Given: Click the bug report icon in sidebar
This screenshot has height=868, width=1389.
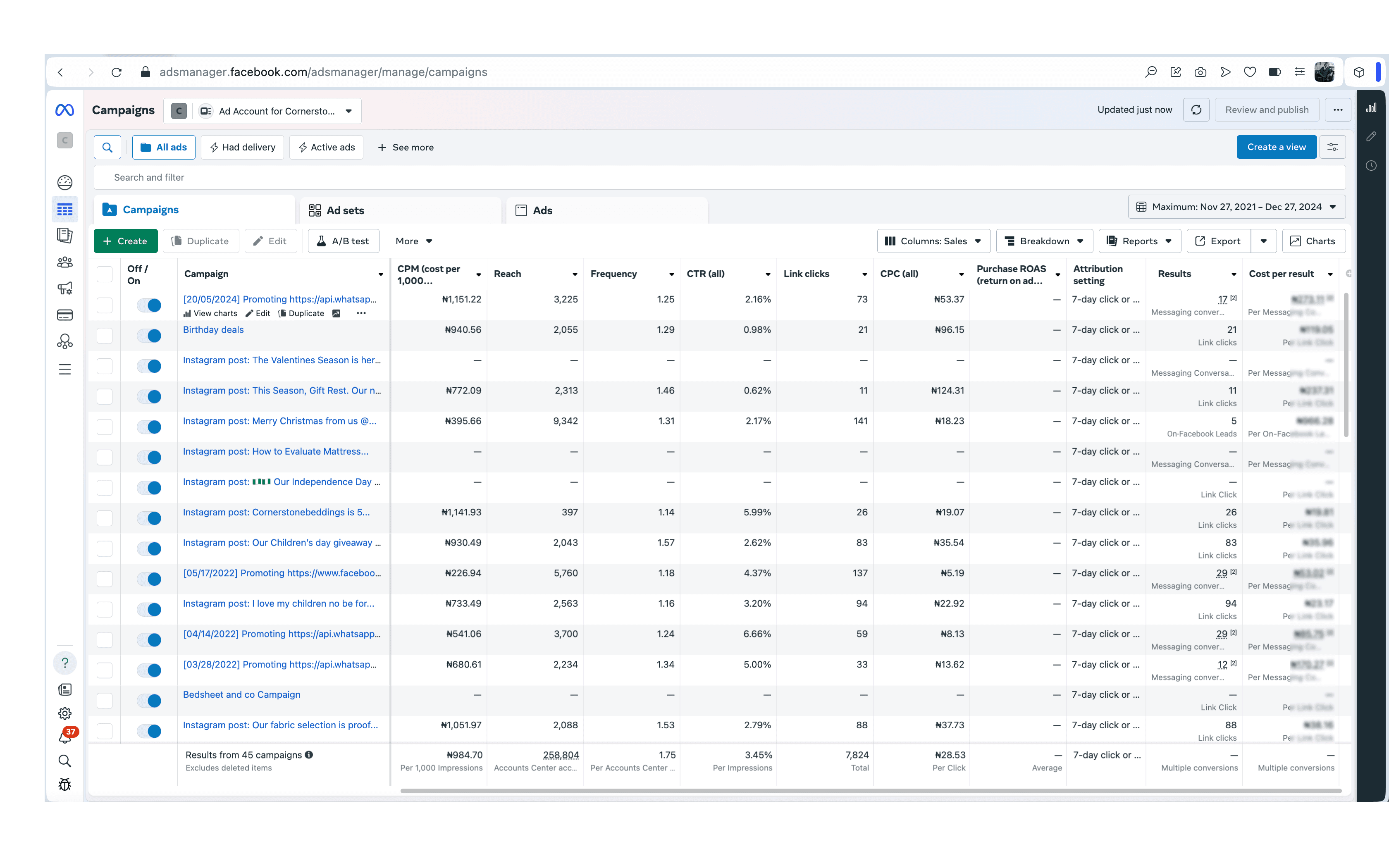Looking at the screenshot, I should 65,785.
